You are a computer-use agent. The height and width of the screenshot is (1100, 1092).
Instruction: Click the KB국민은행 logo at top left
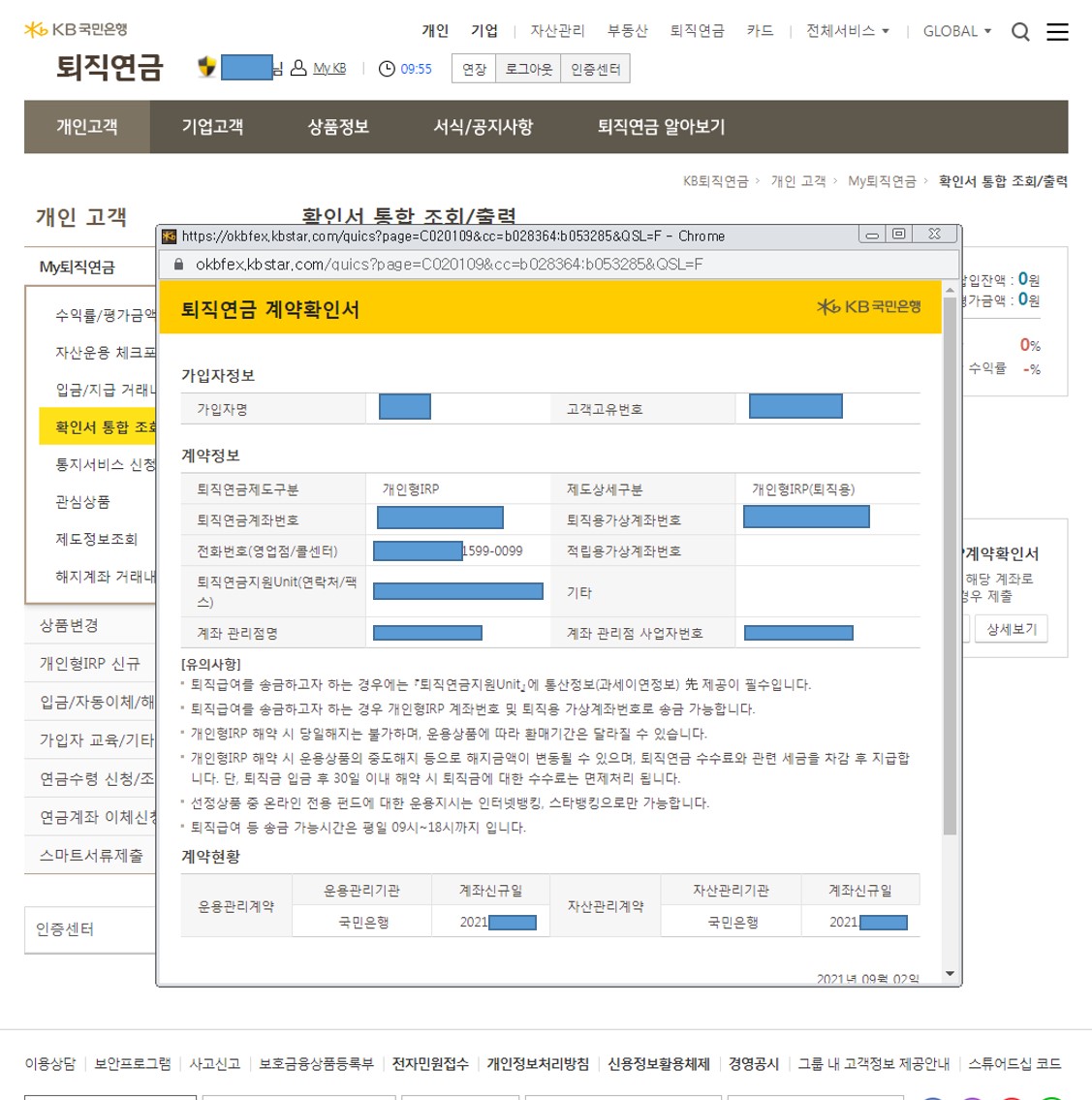[x=76, y=29]
